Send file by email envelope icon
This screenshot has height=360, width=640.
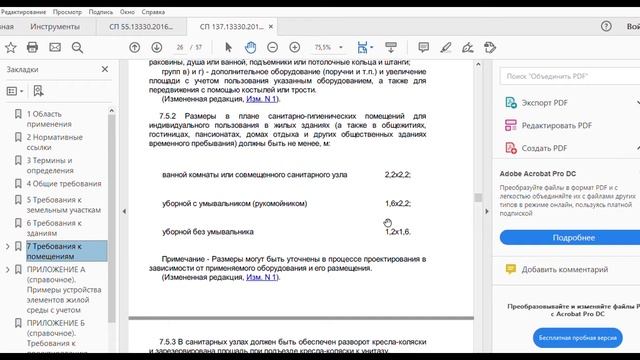coord(55,48)
